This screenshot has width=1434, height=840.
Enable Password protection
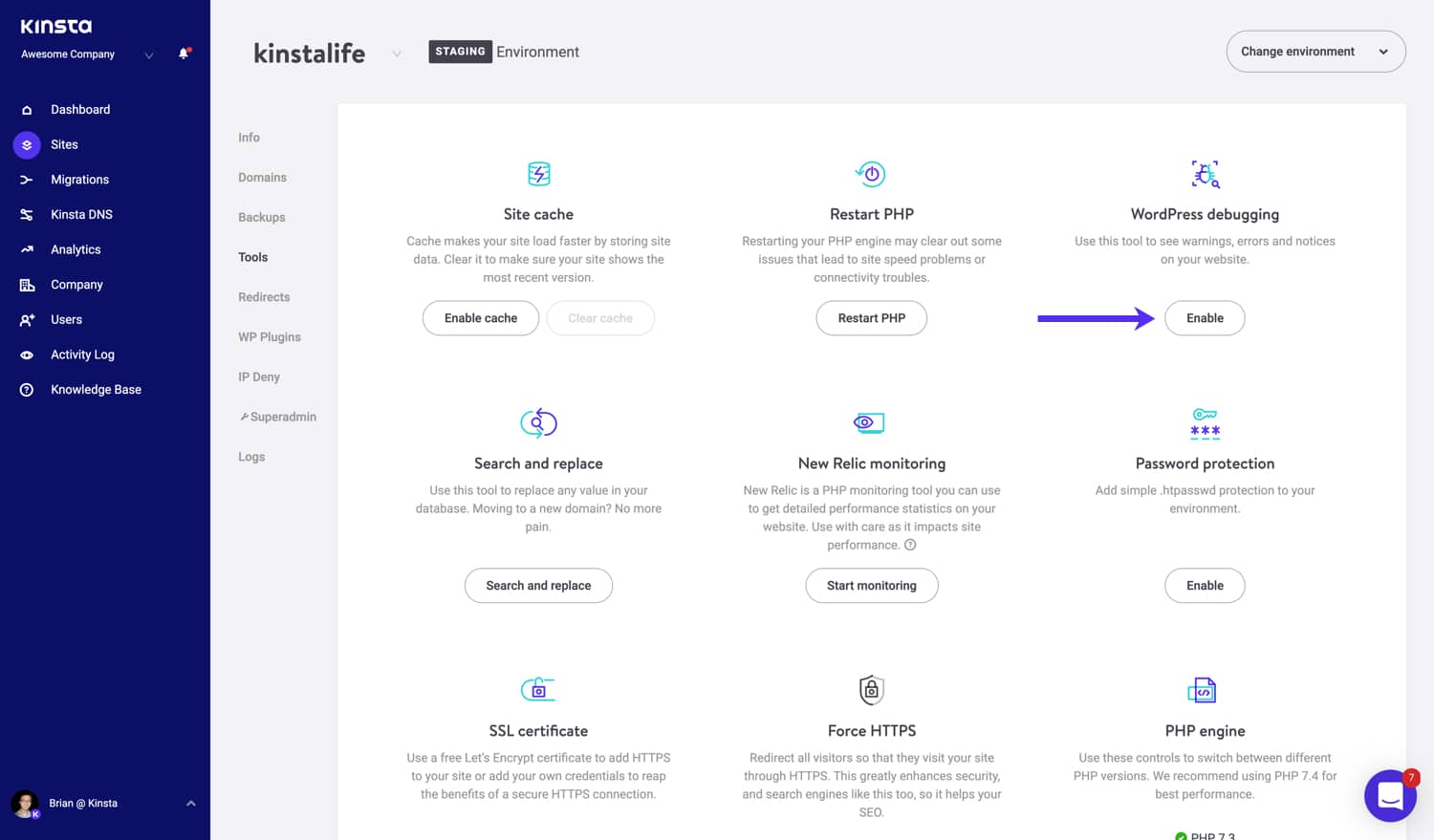pyautogui.click(x=1205, y=586)
